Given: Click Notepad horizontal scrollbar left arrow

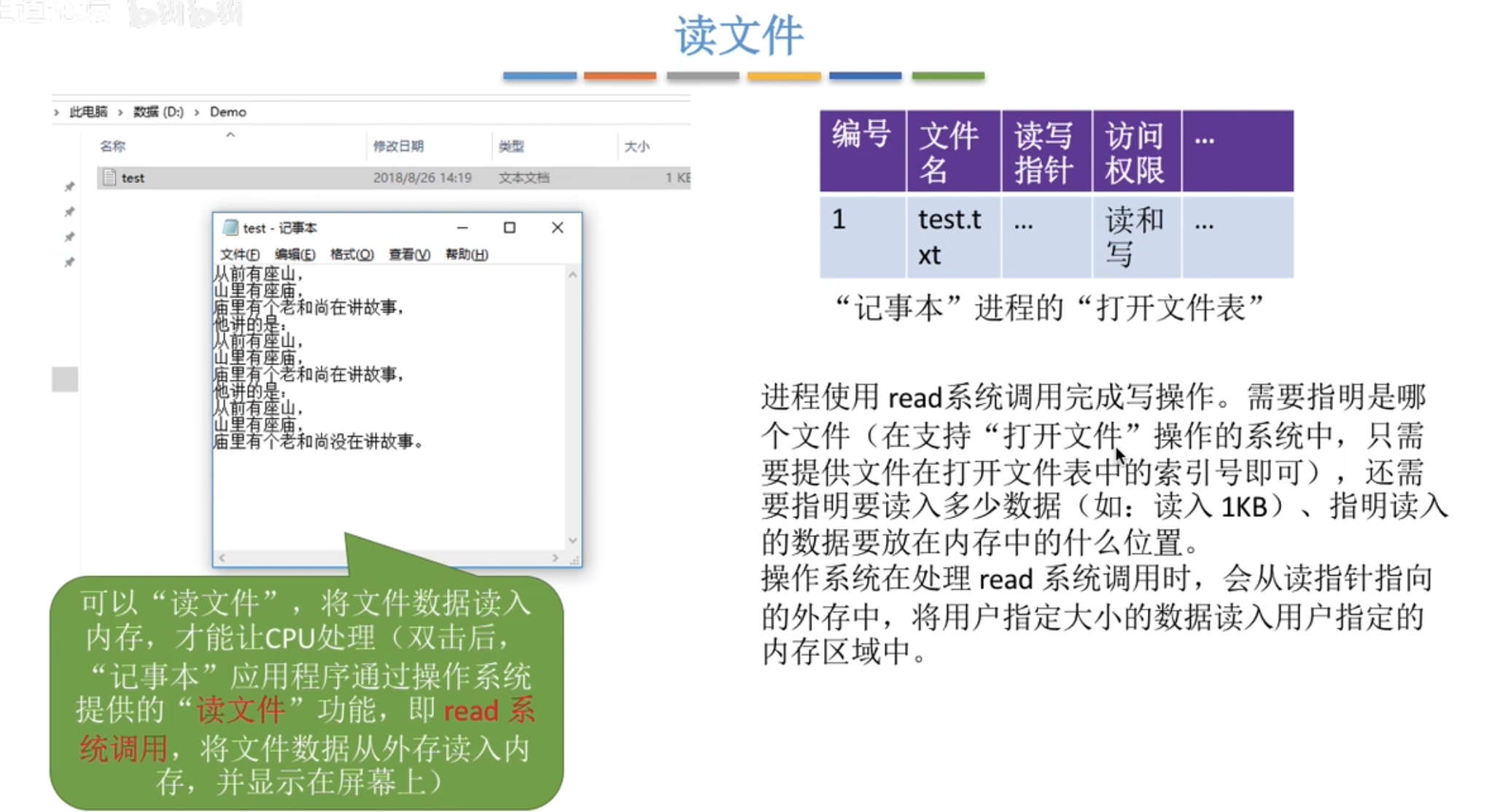Looking at the screenshot, I should 222,558.
